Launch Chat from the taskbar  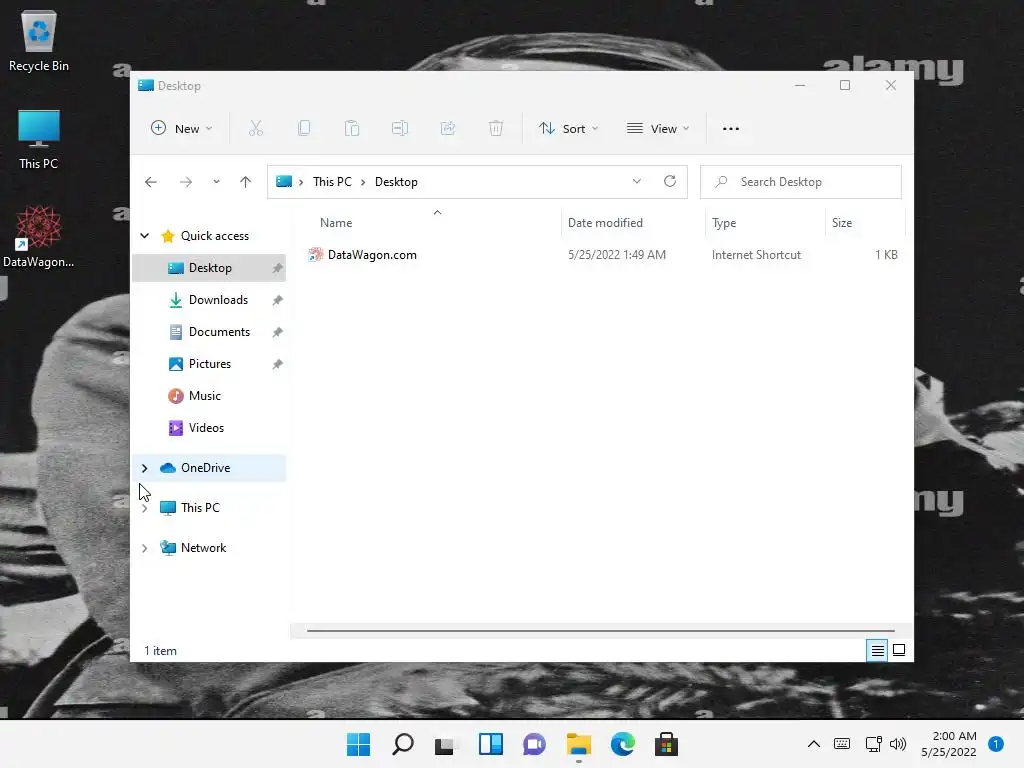coord(534,744)
